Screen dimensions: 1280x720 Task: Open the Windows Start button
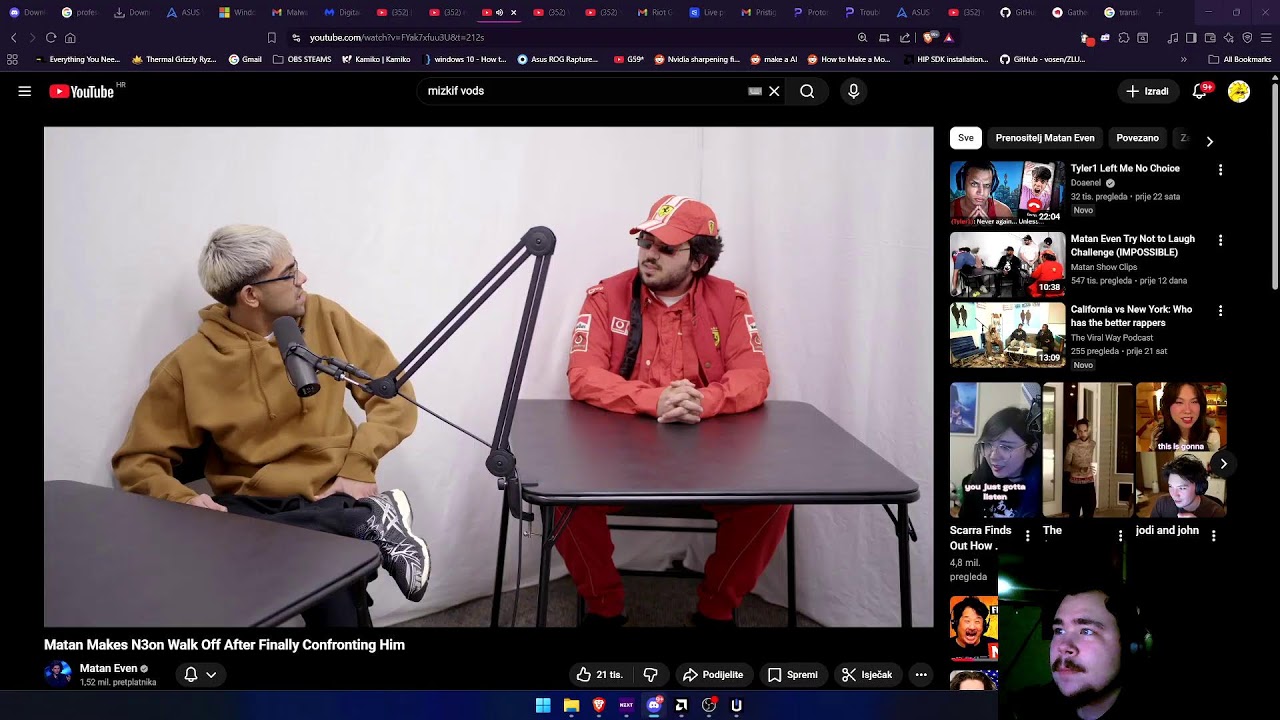tap(543, 705)
